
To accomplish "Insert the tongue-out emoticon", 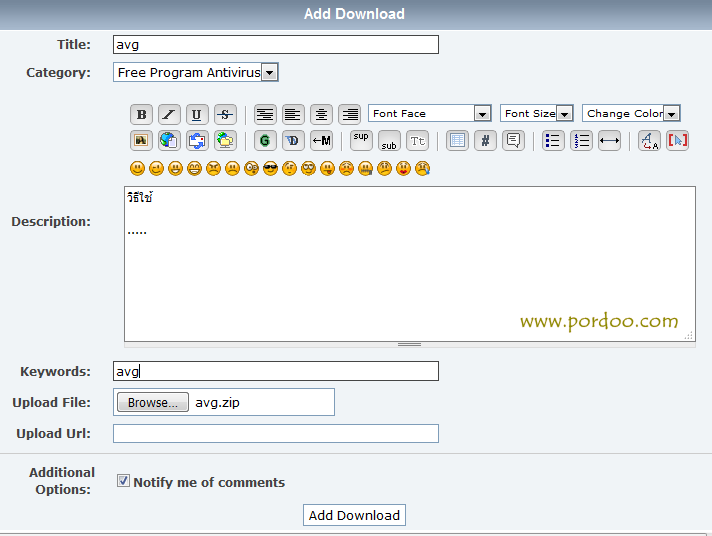I will click(x=327, y=169).
